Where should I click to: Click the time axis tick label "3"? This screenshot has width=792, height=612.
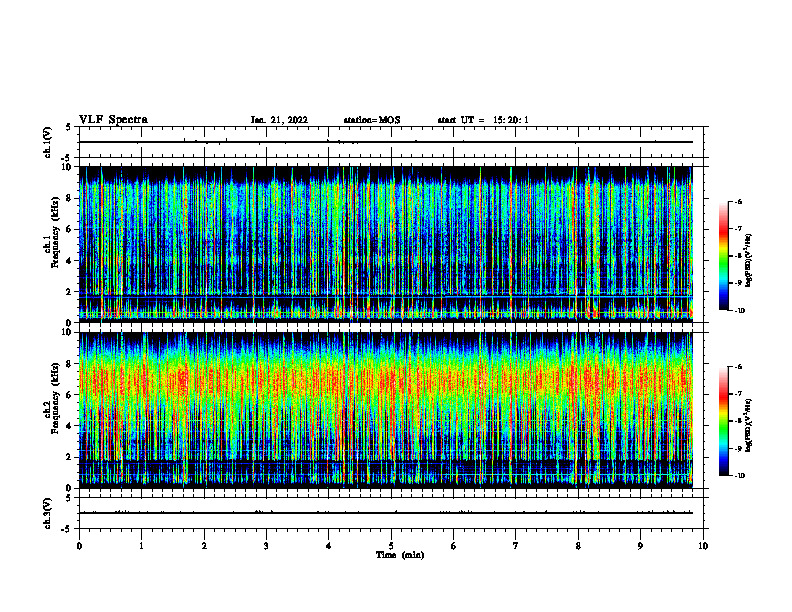click(x=266, y=546)
